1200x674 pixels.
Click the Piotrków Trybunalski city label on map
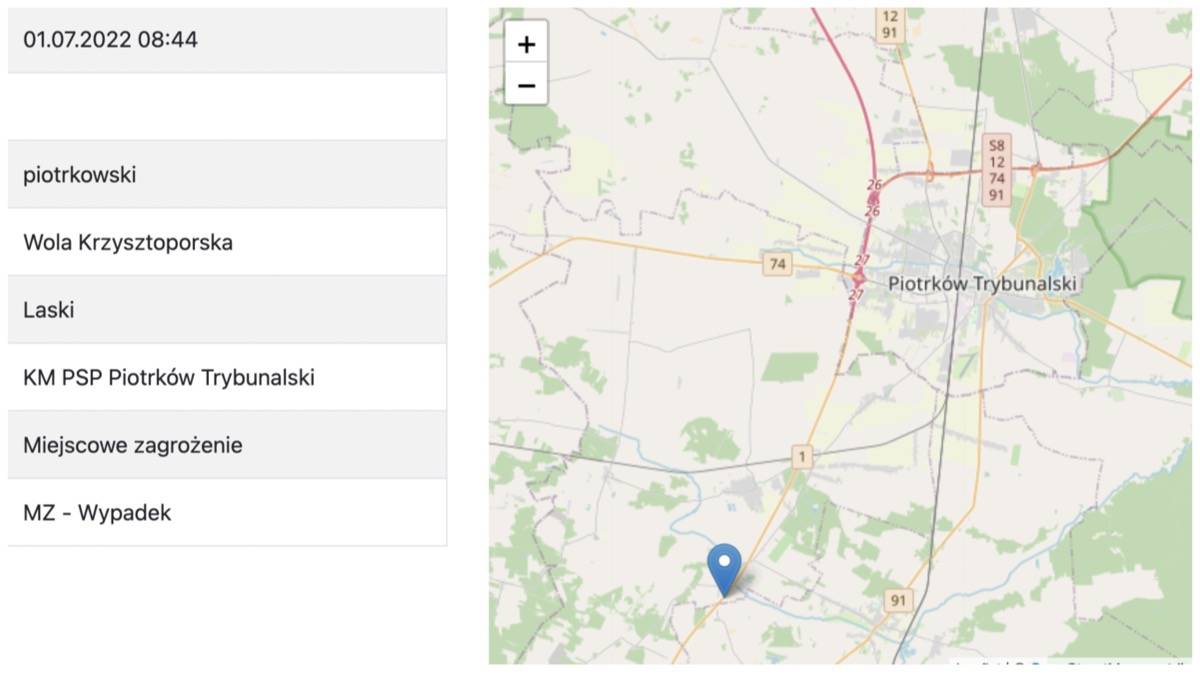click(982, 284)
